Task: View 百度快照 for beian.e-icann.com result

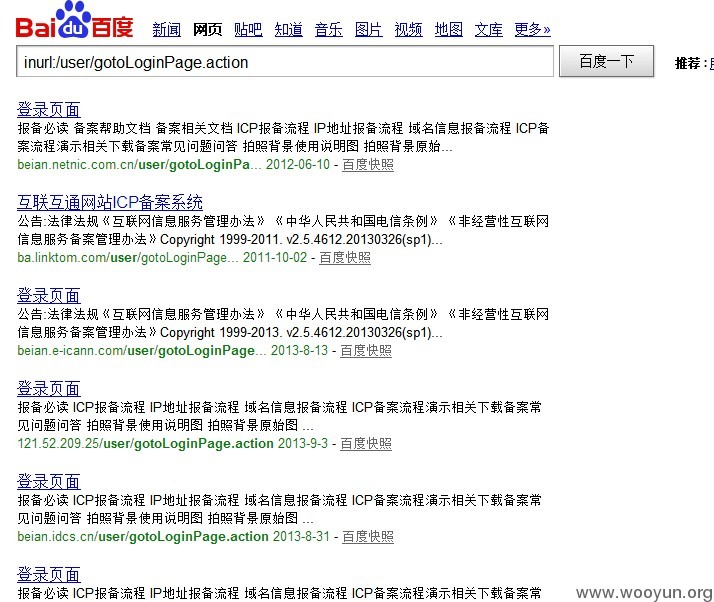Action: coord(366,350)
